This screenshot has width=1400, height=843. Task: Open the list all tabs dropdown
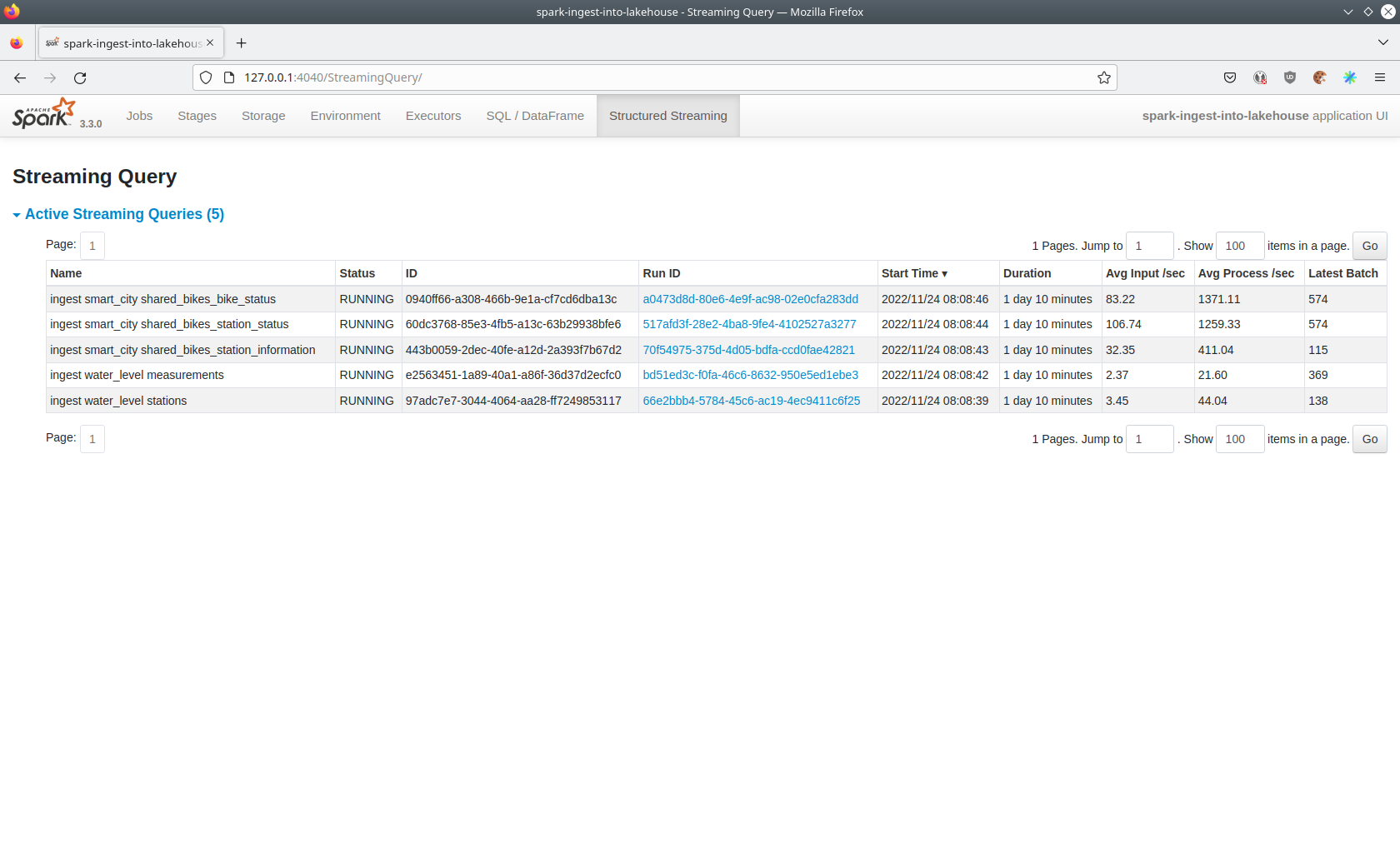pyautogui.click(x=1382, y=42)
